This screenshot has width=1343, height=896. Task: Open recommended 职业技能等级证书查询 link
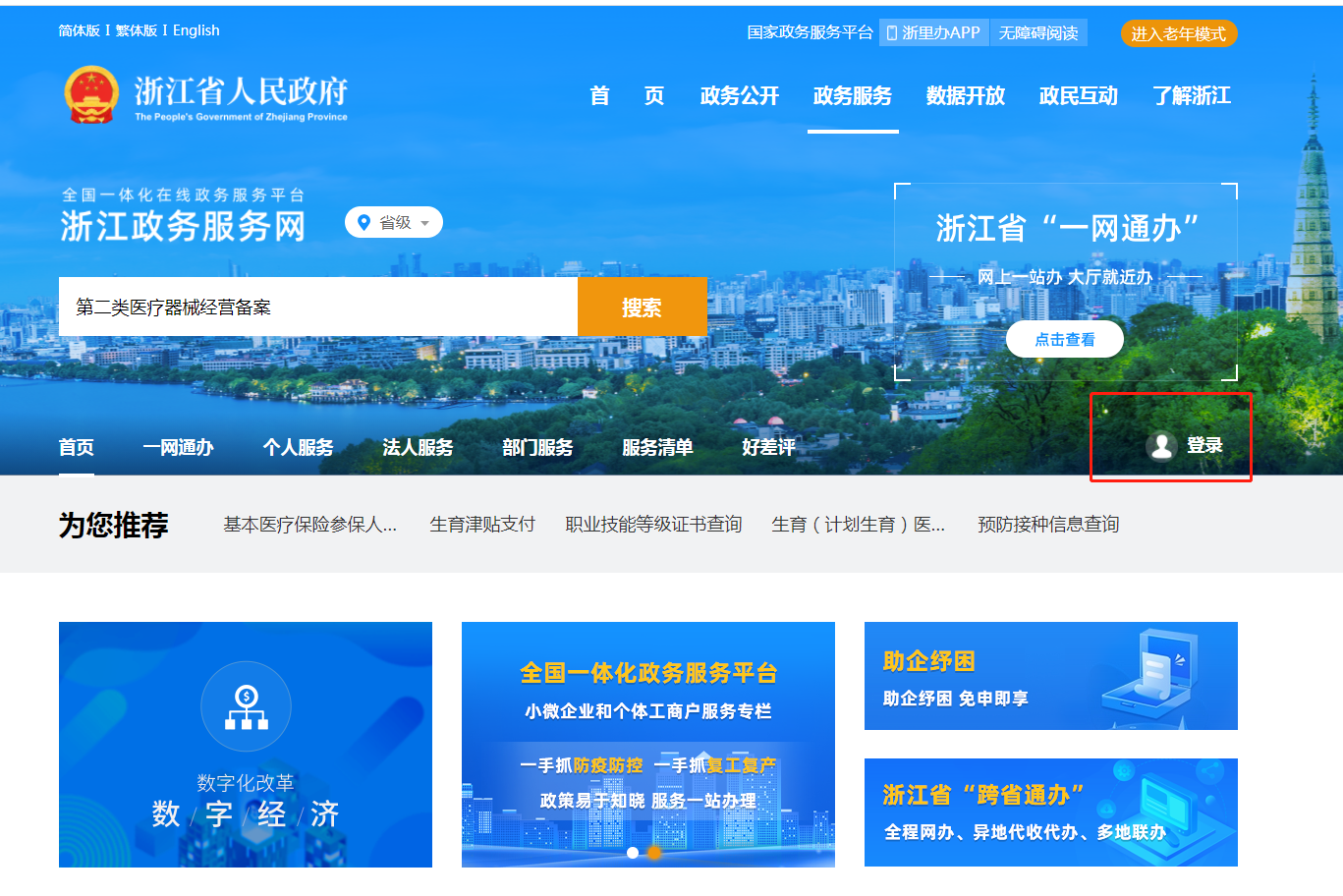click(653, 525)
